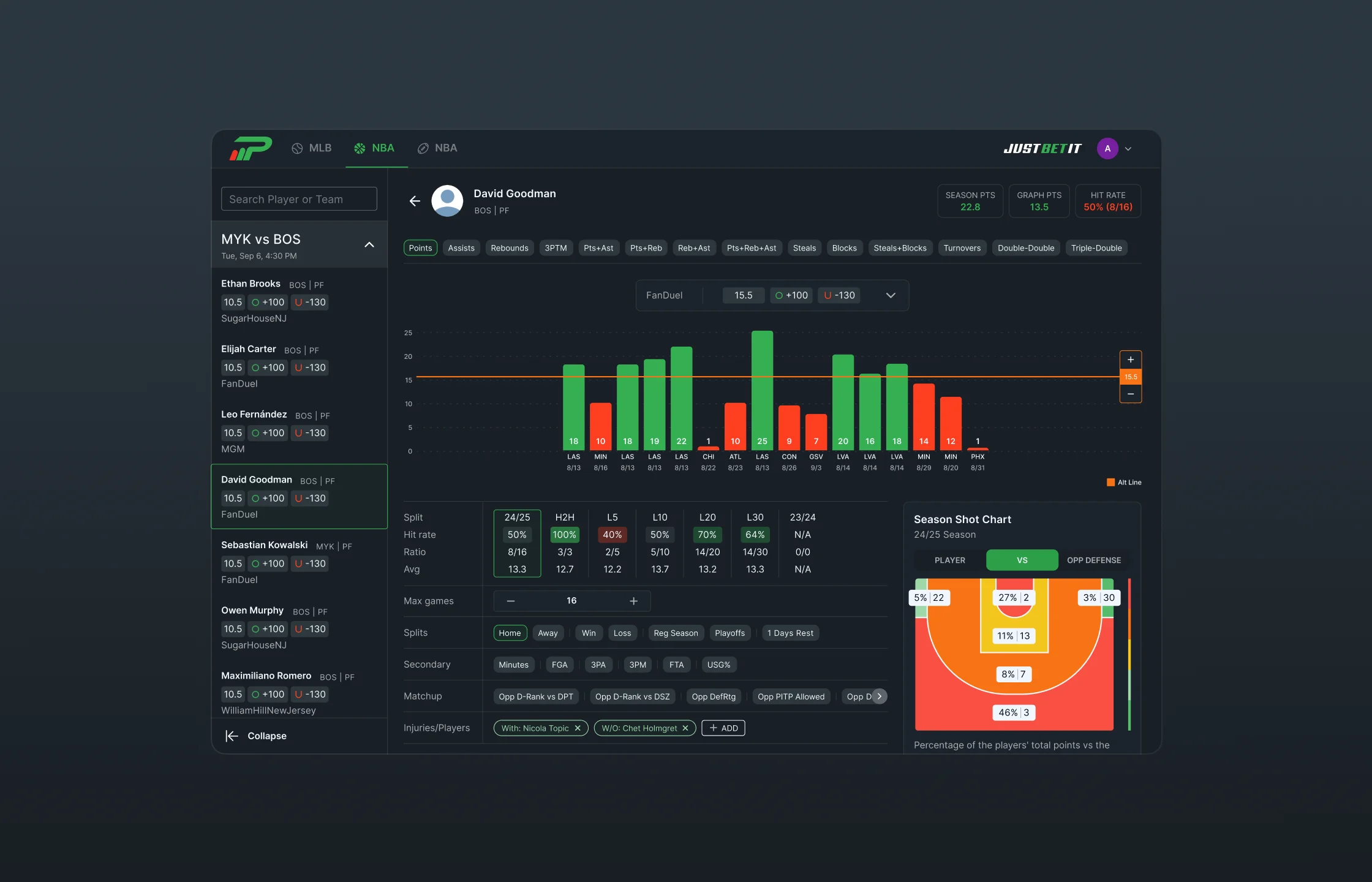The width and height of the screenshot is (1372, 882).
Task: Enable the Minutes secondary stat
Action: coord(513,665)
